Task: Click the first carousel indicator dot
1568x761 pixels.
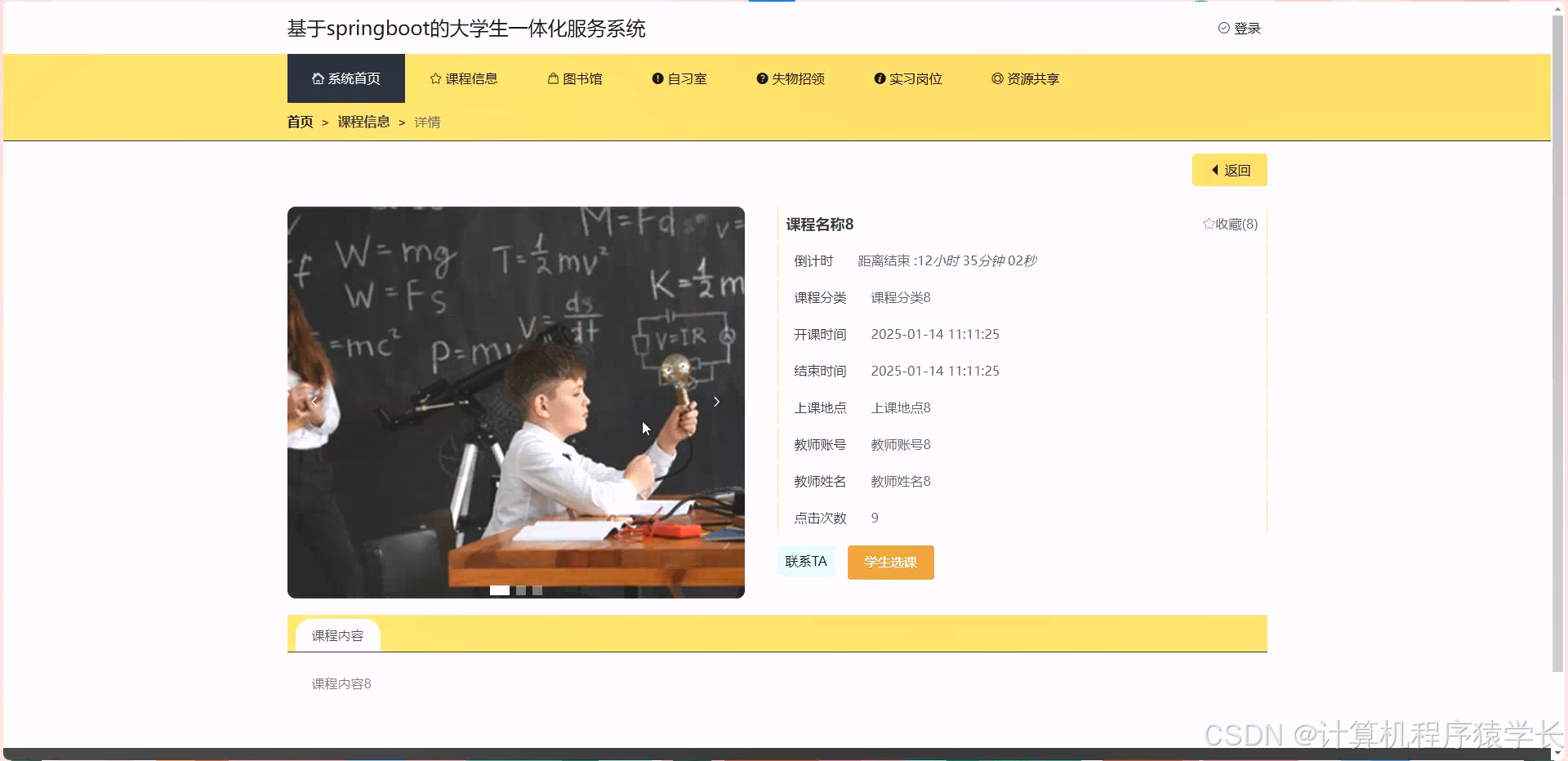Action: [500, 590]
